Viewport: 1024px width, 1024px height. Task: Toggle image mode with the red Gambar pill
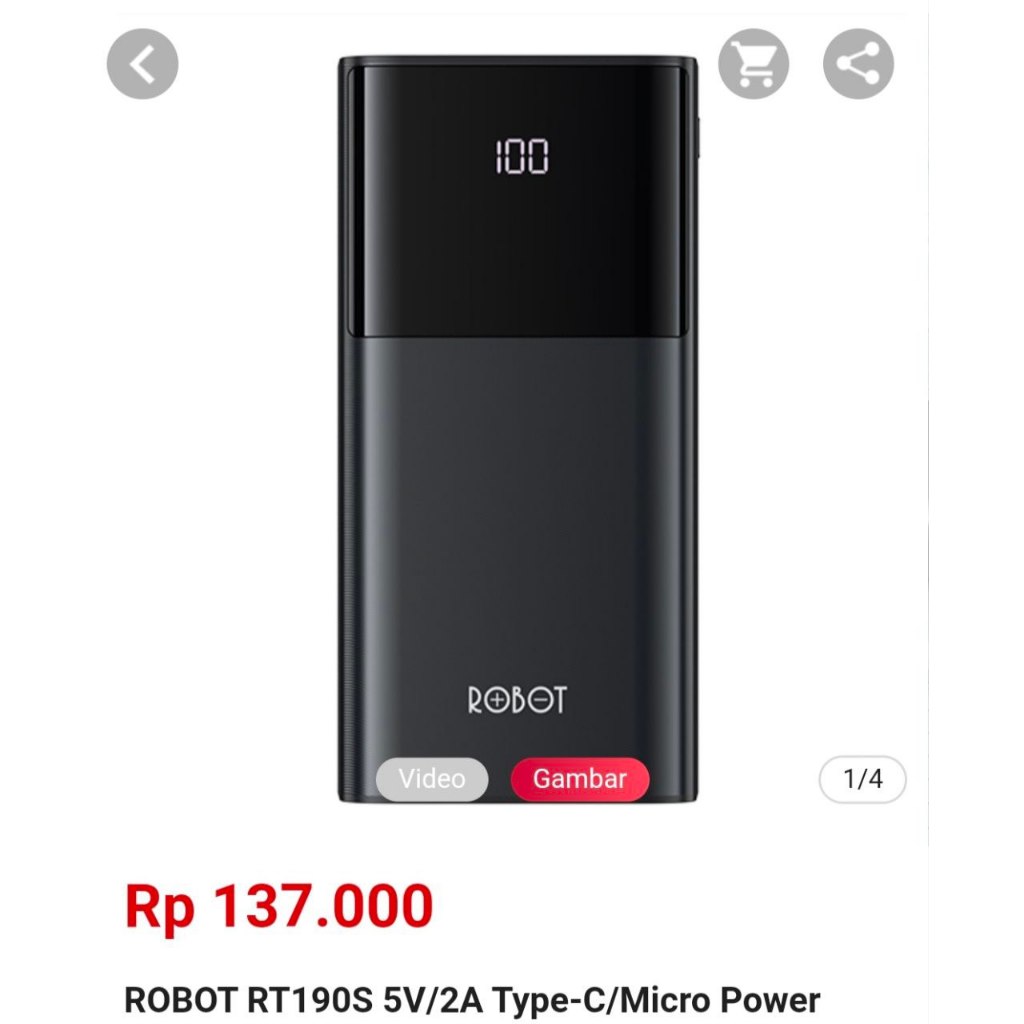click(581, 779)
